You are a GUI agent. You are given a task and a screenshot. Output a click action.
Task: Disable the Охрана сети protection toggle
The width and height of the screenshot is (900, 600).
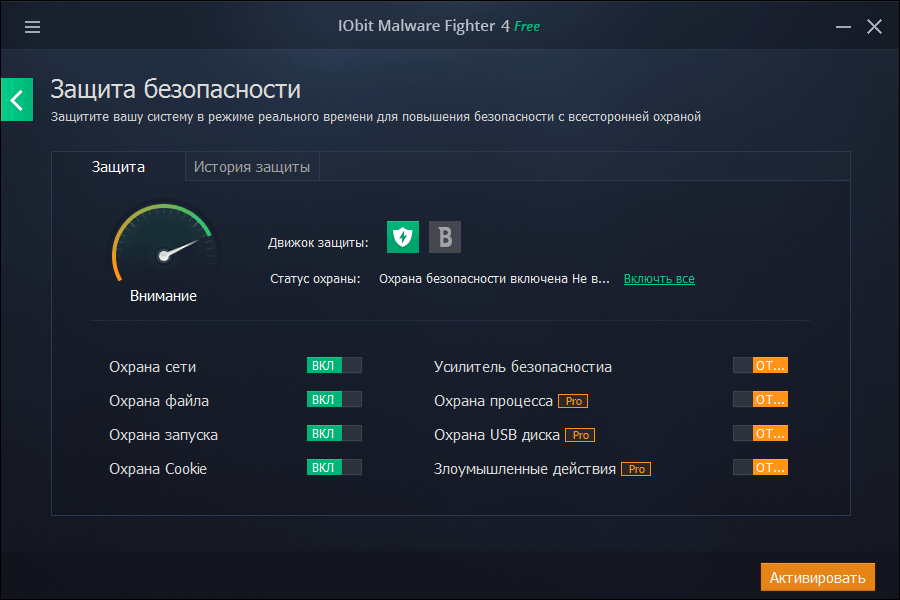coord(334,364)
